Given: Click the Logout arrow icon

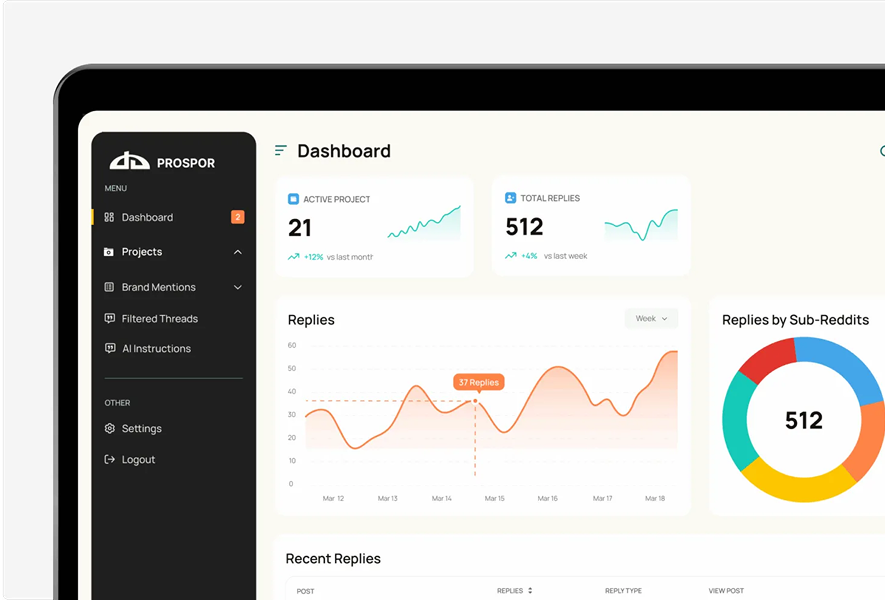Looking at the screenshot, I should [x=109, y=459].
